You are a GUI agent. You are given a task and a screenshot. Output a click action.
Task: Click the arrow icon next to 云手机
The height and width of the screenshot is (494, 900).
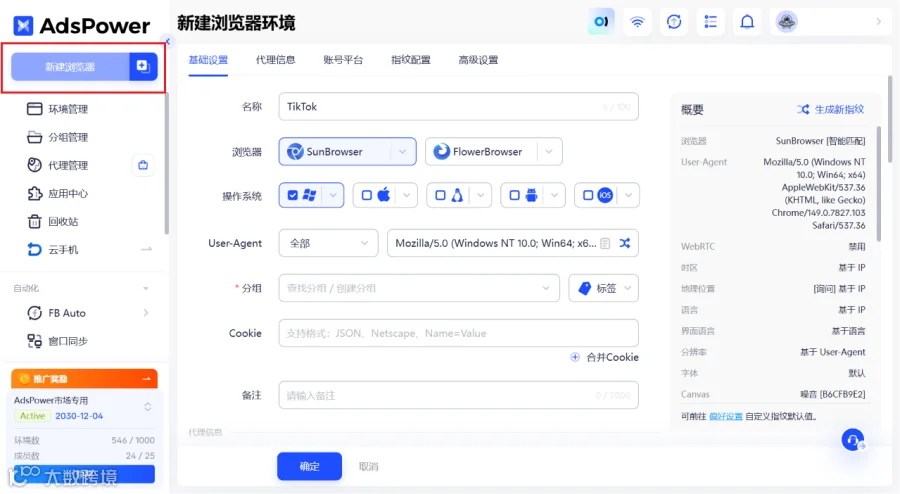[146, 250]
